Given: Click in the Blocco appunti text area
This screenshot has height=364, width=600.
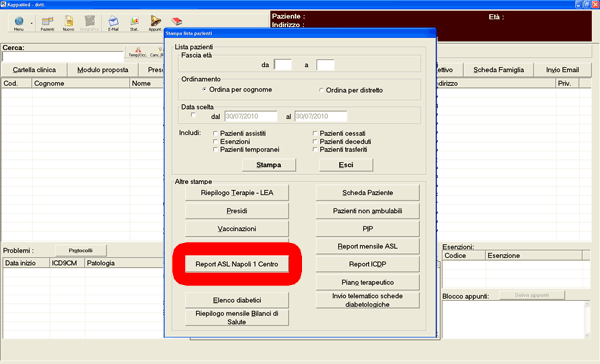Looking at the screenshot, I should 513,320.
